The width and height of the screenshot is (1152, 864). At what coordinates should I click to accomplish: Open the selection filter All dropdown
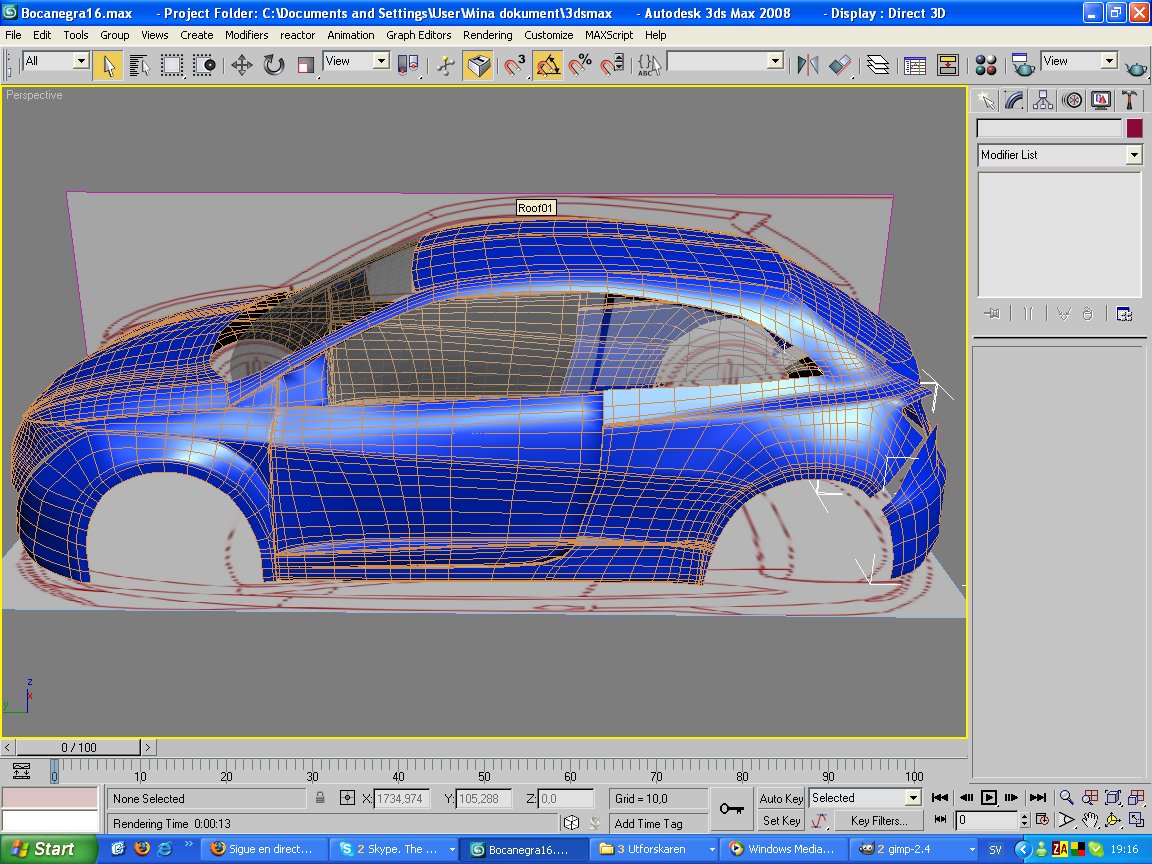(81, 61)
